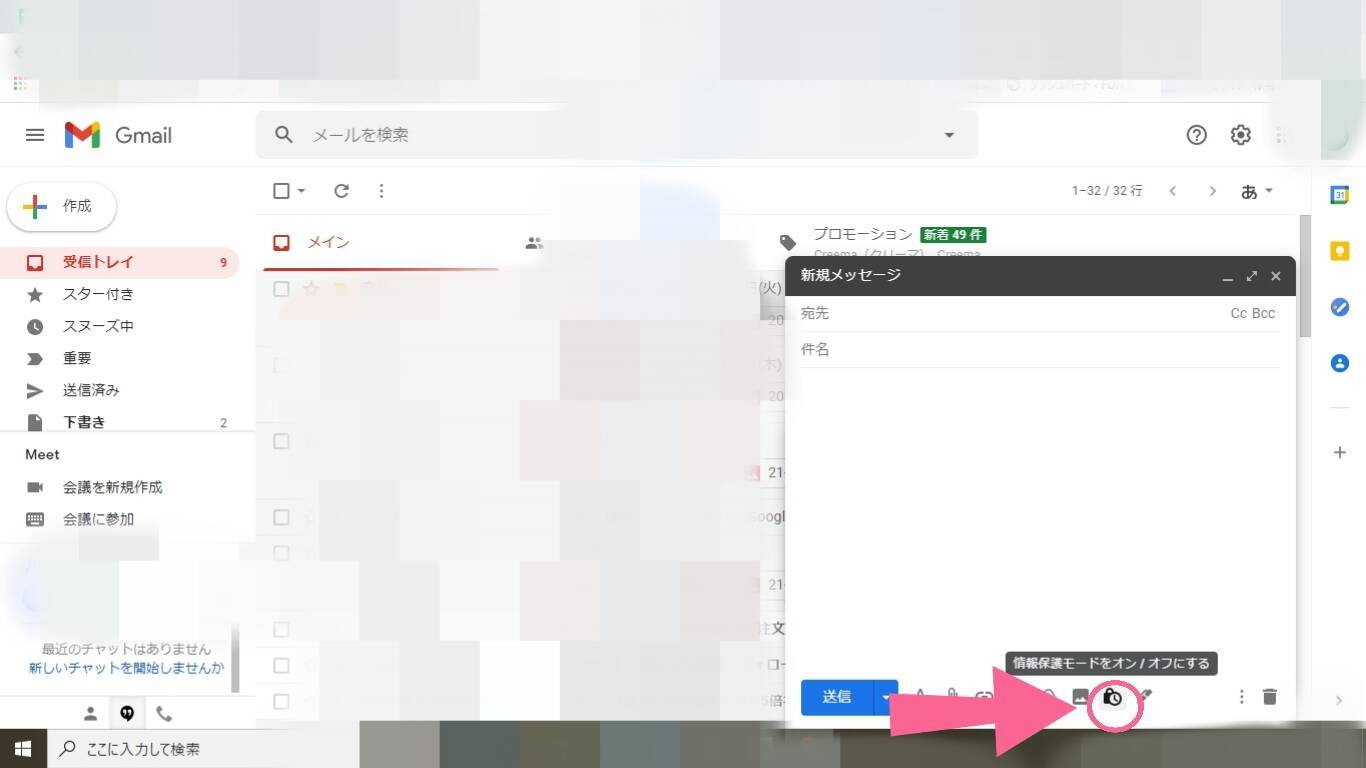The image size is (1366, 768).
Task: Open the Gmail main menu hamburger
Action: point(35,135)
